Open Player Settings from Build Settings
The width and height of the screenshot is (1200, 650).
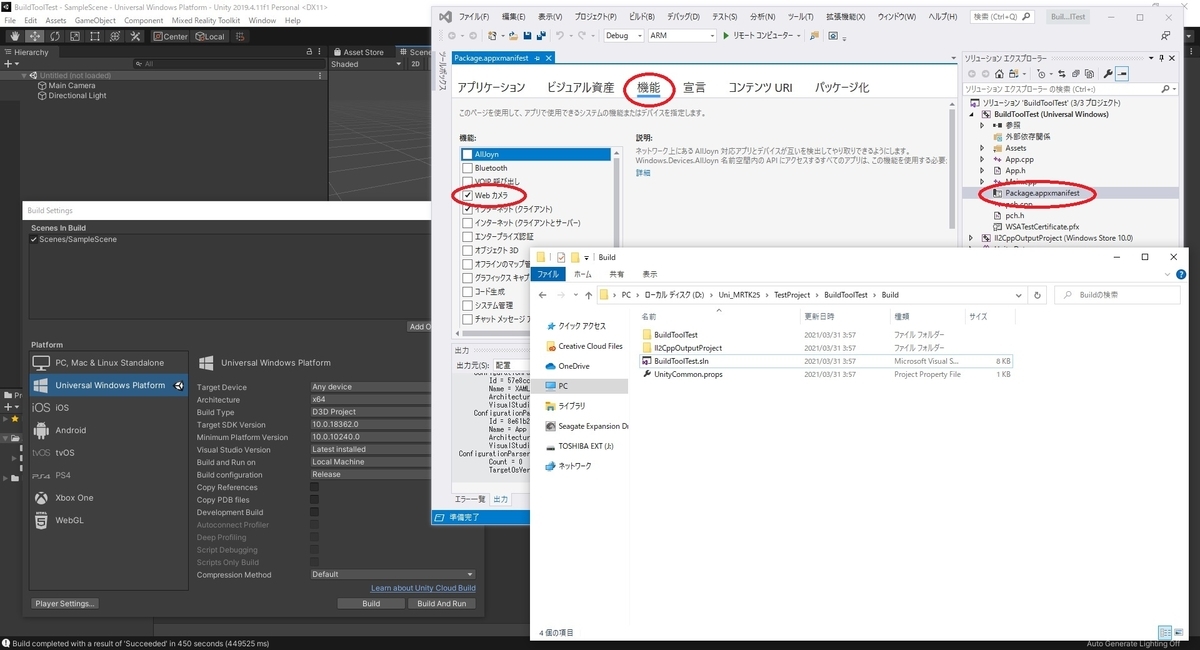coord(65,604)
